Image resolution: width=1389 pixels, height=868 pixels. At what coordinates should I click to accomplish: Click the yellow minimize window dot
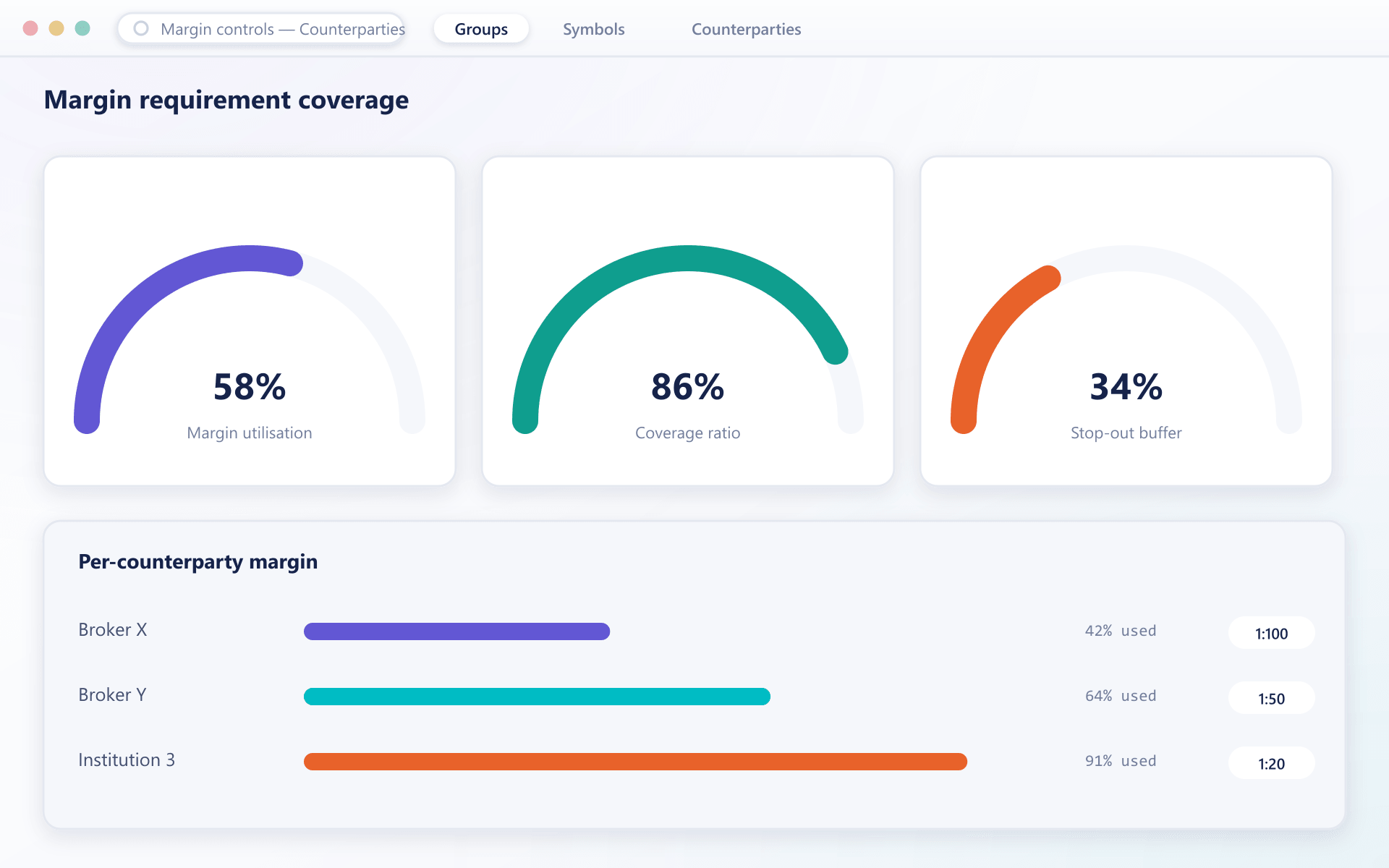(x=56, y=28)
